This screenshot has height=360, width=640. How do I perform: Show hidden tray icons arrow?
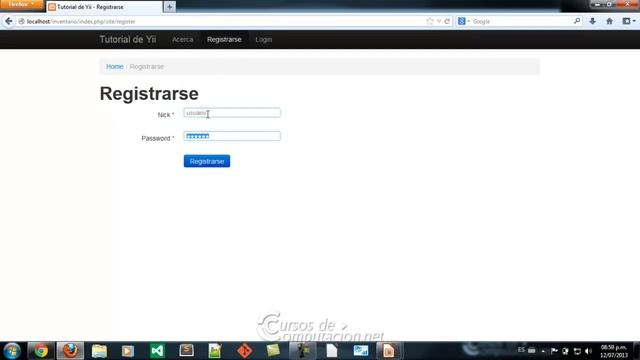point(543,351)
